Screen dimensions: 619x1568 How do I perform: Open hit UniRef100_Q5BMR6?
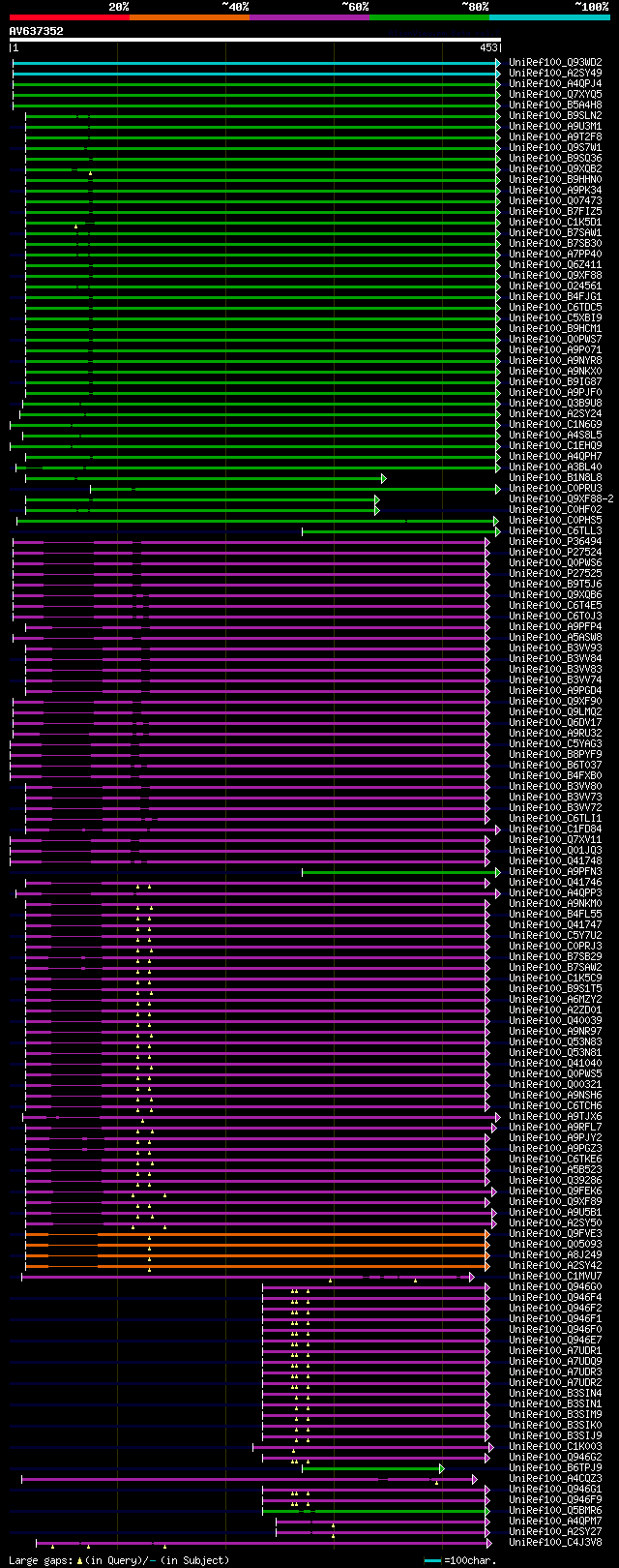(555, 1511)
